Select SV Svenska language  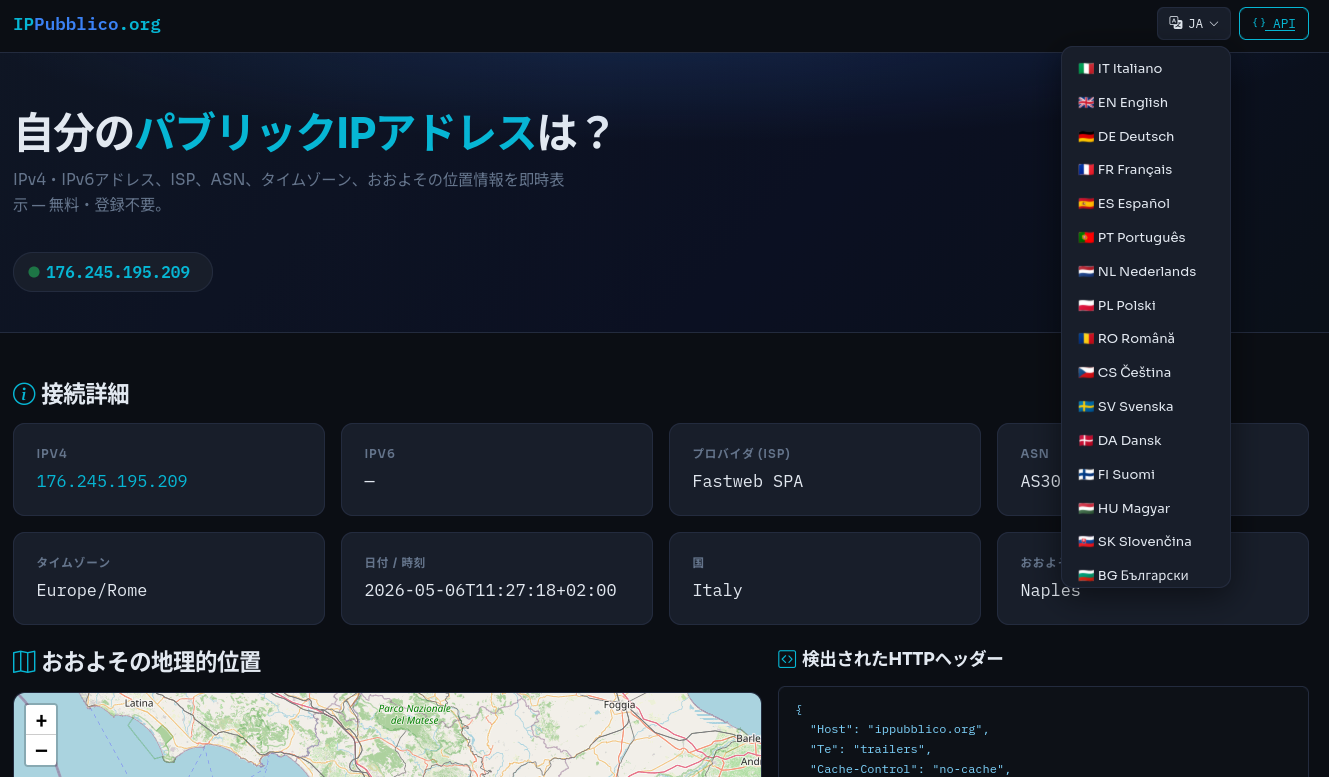coord(1146,407)
